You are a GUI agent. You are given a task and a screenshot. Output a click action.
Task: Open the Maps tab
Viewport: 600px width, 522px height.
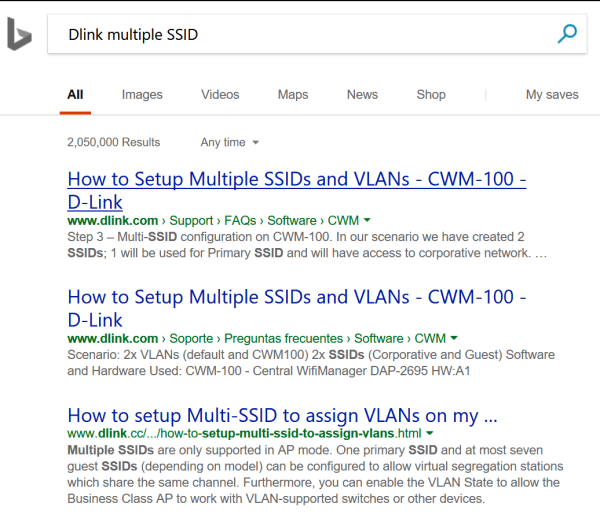pyautogui.click(x=293, y=95)
